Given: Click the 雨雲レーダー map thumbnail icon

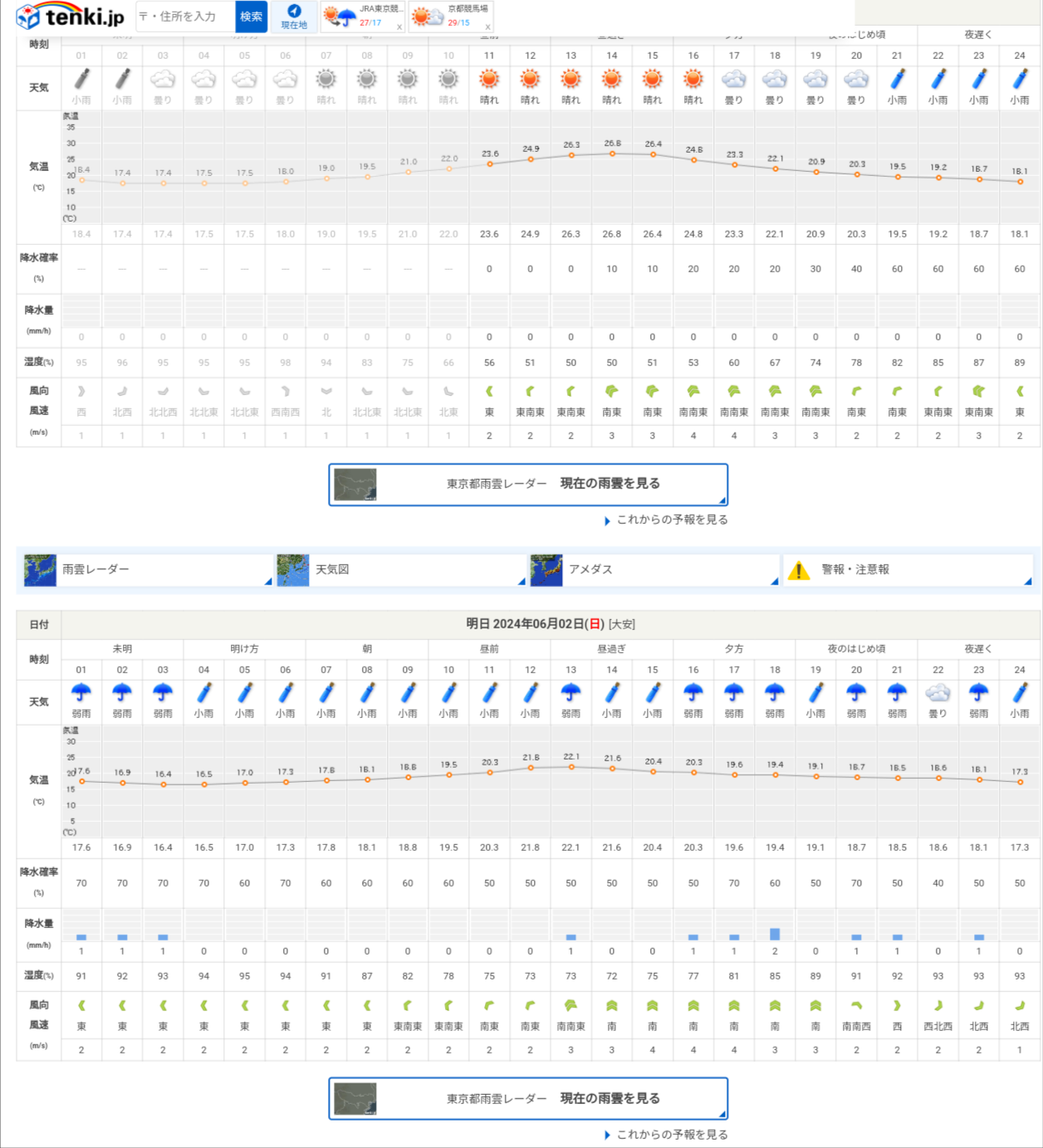Looking at the screenshot, I should 40,570.
